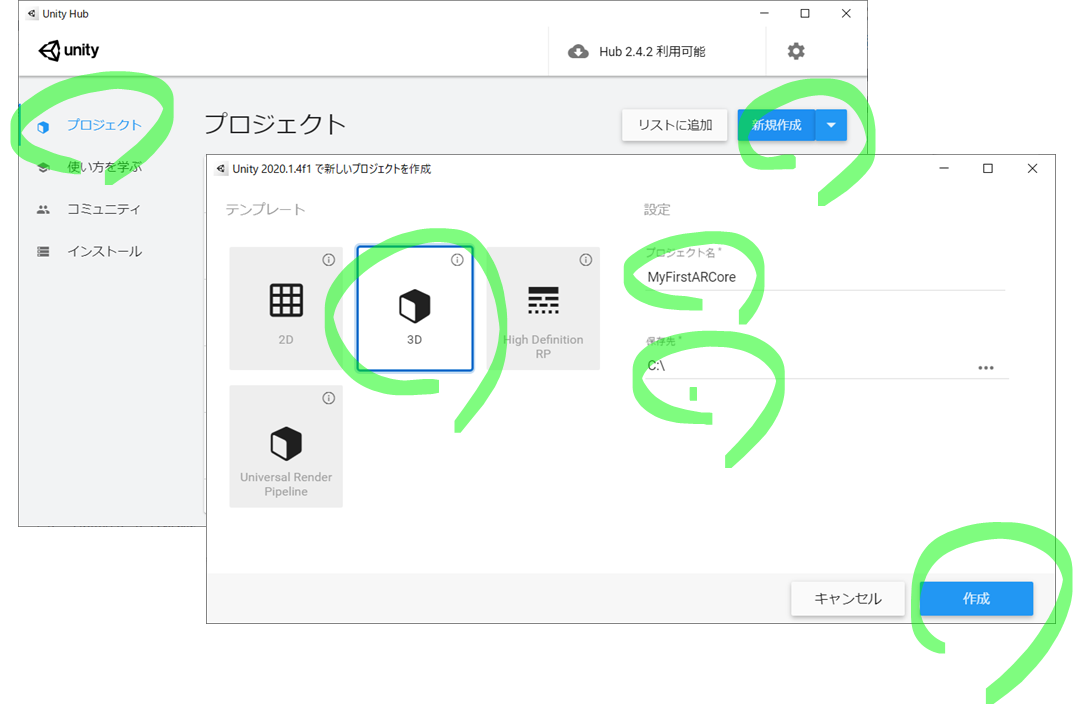Maximize the Unity Hub window

click(805, 13)
